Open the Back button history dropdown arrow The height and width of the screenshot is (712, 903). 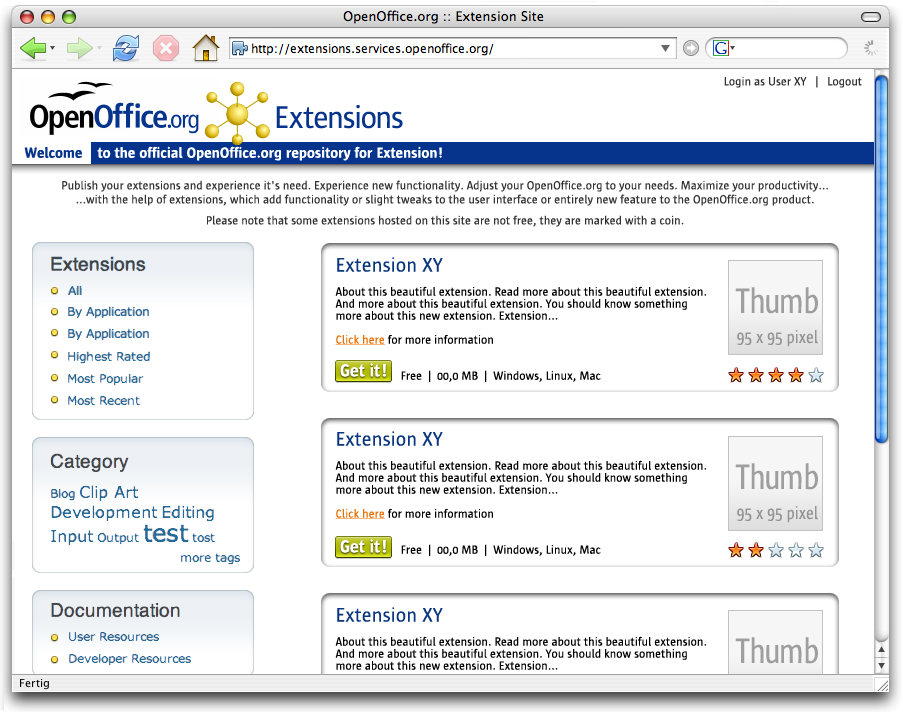coord(52,48)
